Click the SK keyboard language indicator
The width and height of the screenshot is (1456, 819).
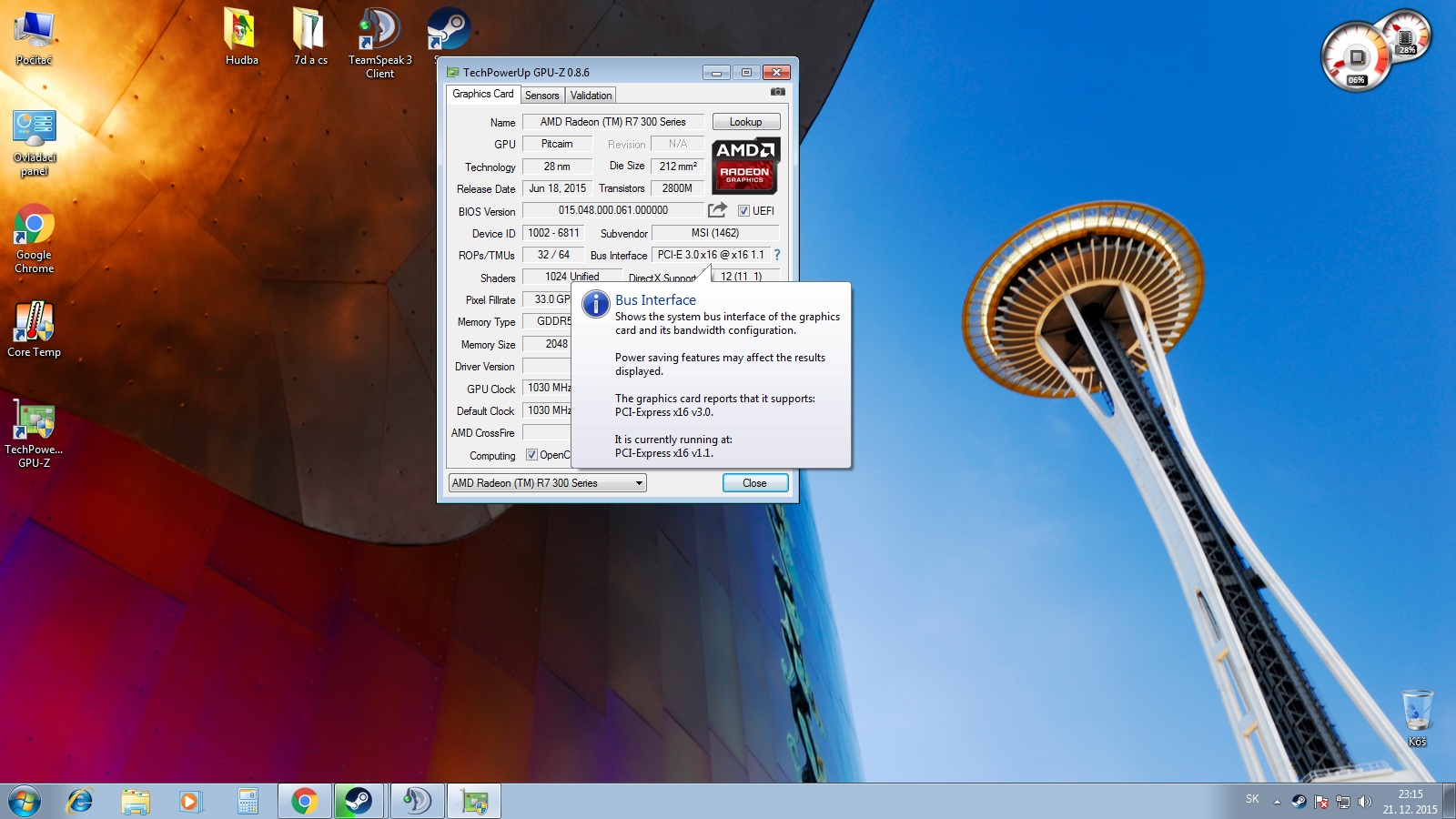click(1252, 799)
